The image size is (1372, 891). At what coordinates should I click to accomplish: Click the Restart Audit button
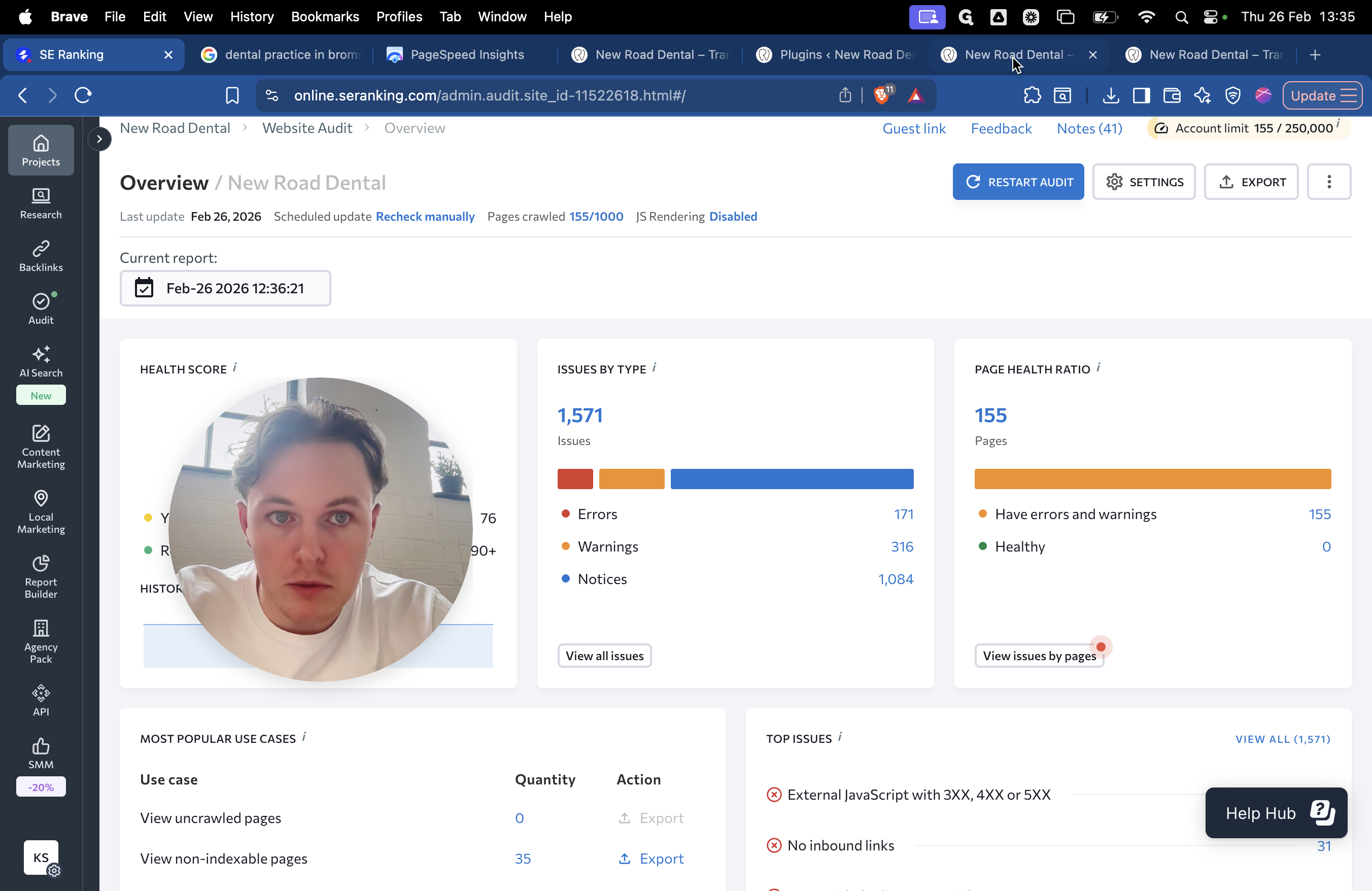[x=1018, y=182]
